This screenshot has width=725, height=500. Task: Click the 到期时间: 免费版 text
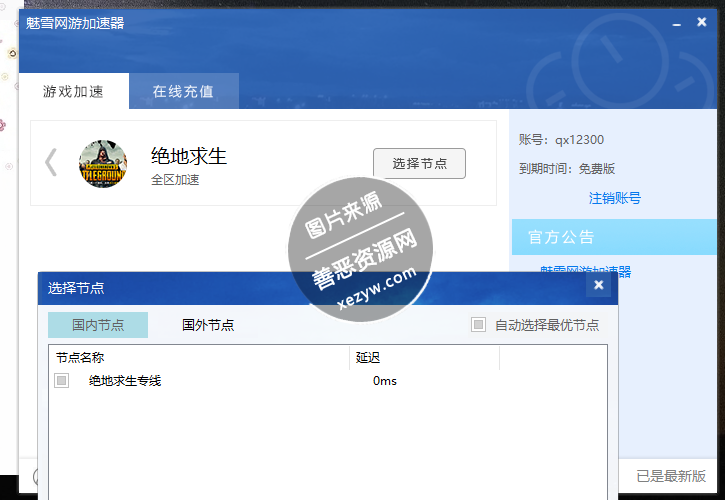567,169
